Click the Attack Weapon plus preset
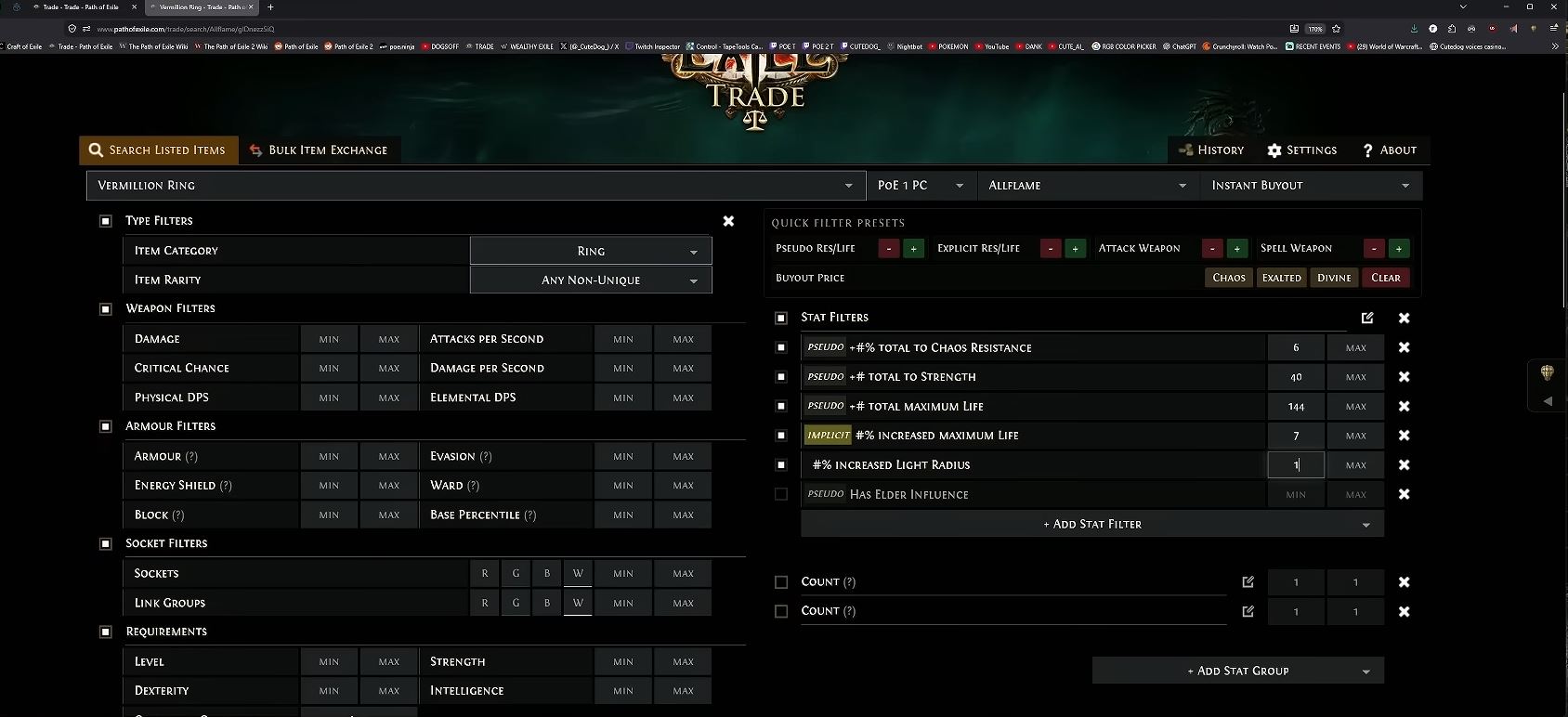The height and width of the screenshot is (717, 1568). pos(1237,249)
